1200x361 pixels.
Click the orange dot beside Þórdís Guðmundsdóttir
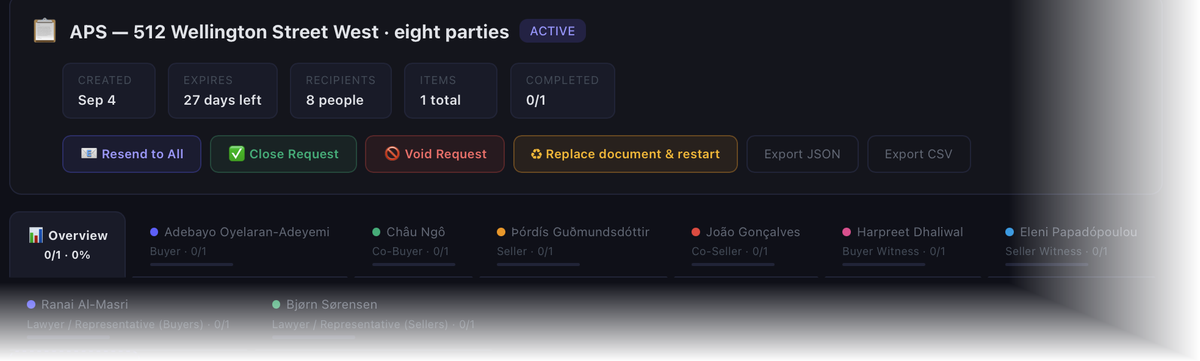click(x=501, y=232)
